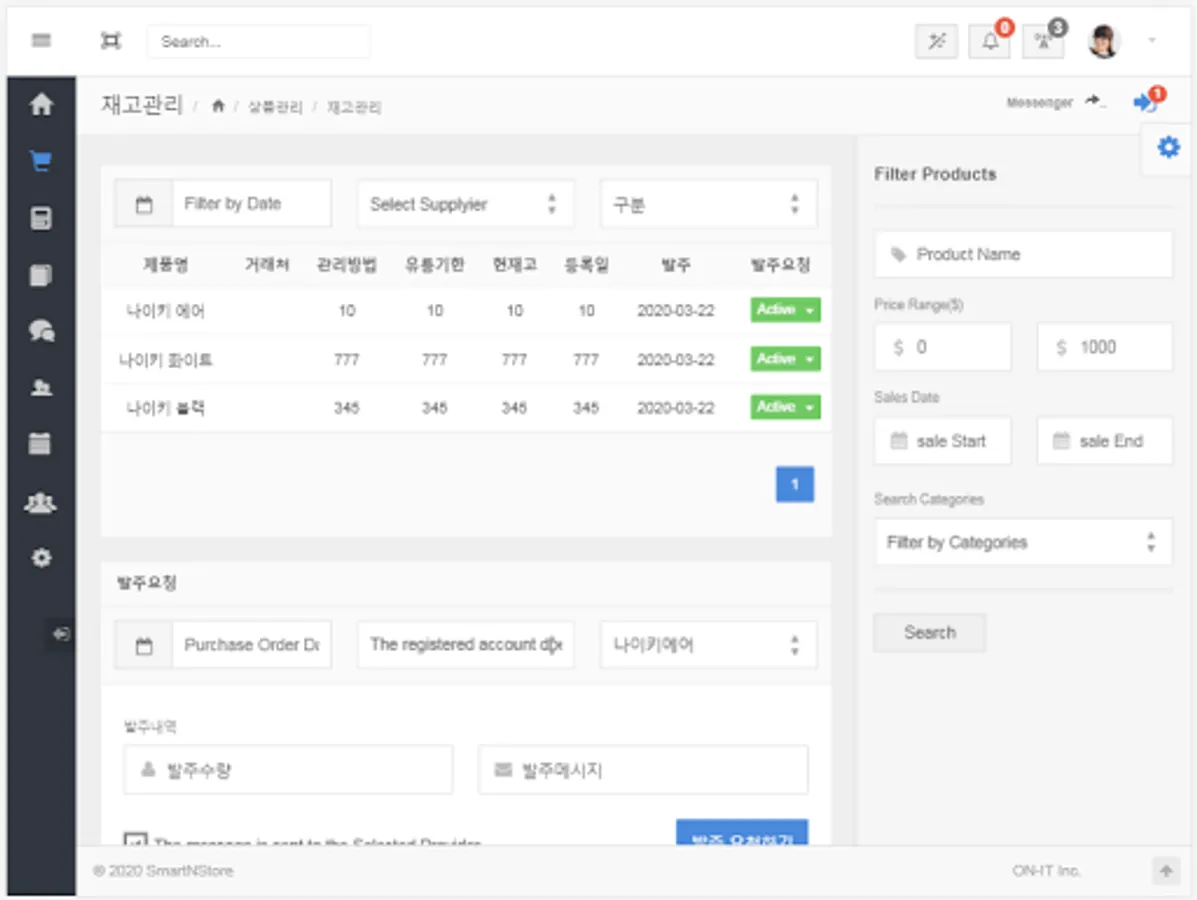The height and width of the screenshot is (900, 1197).
Task: Open Active dropdown for 나이키 화이트
Action: point(785,358)
